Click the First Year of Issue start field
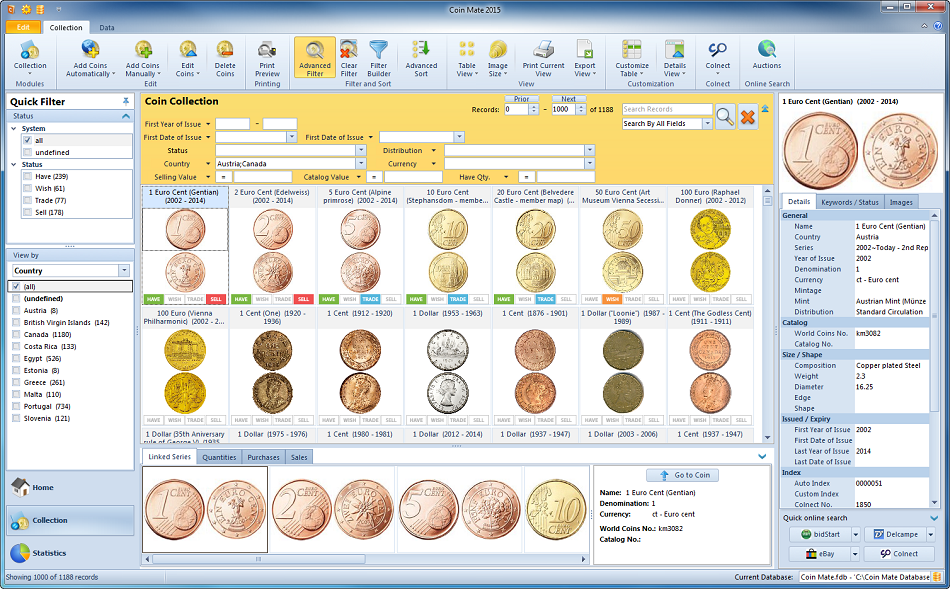950x589 pixels. click(232, 124)
